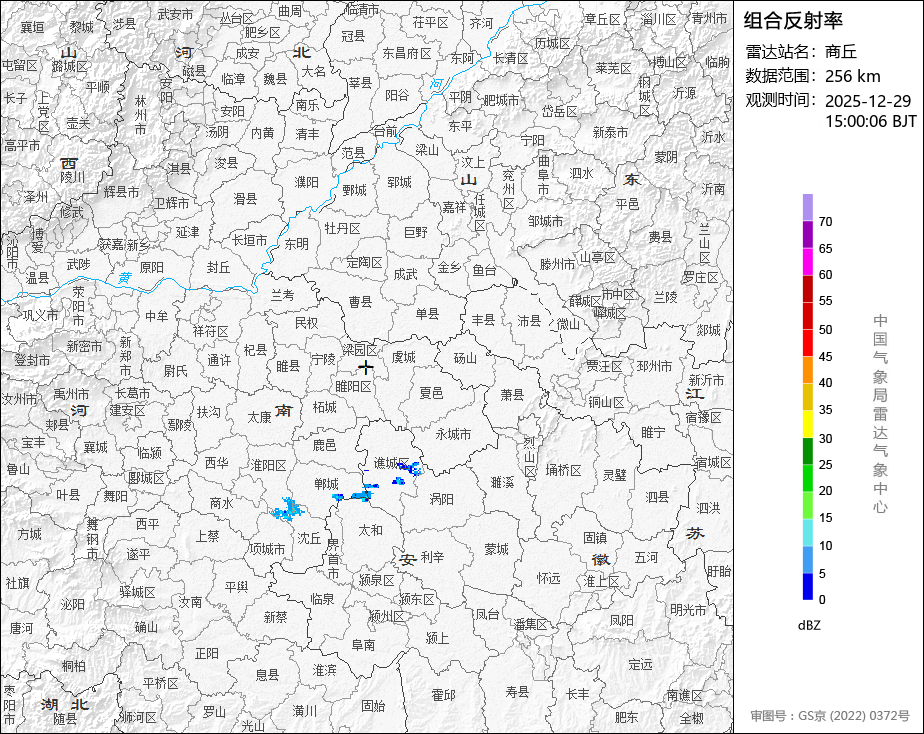
Task: Click the station name value 商丘
Action: pos(840,52)
